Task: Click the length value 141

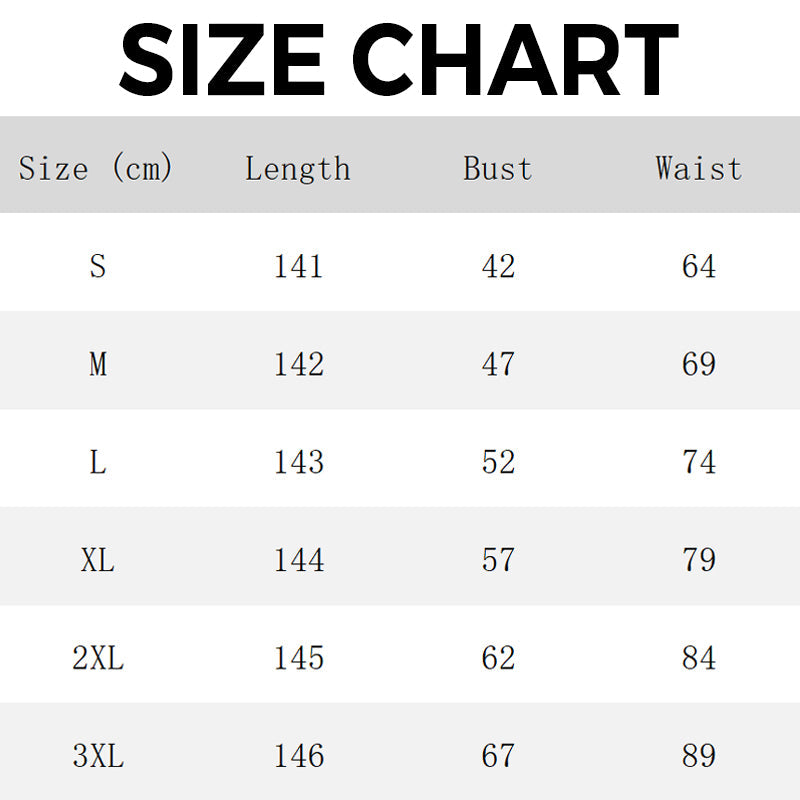Action: tap(299, 266)
